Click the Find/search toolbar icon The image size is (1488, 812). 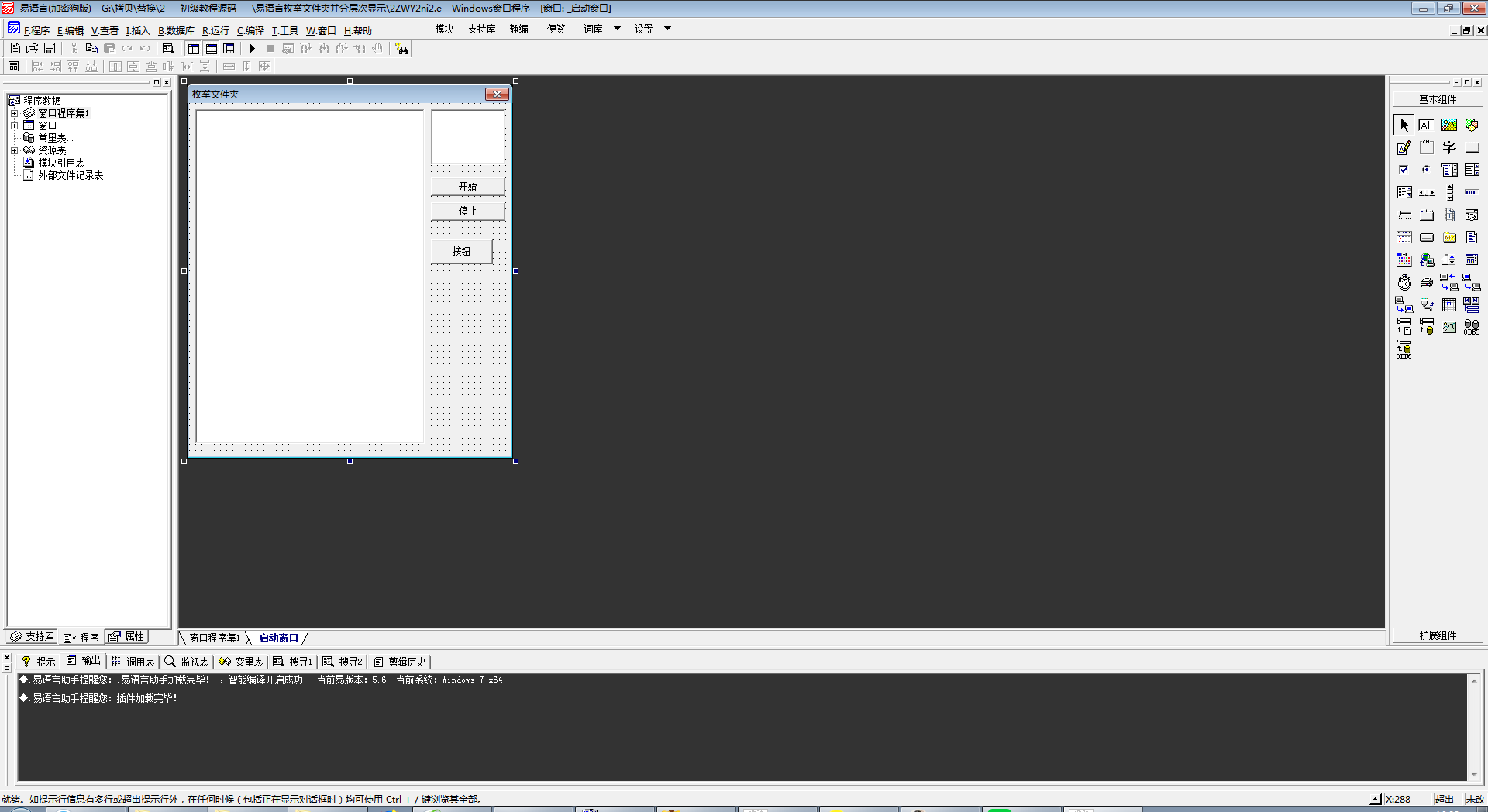pyautogui.click(x=168, y=48)
